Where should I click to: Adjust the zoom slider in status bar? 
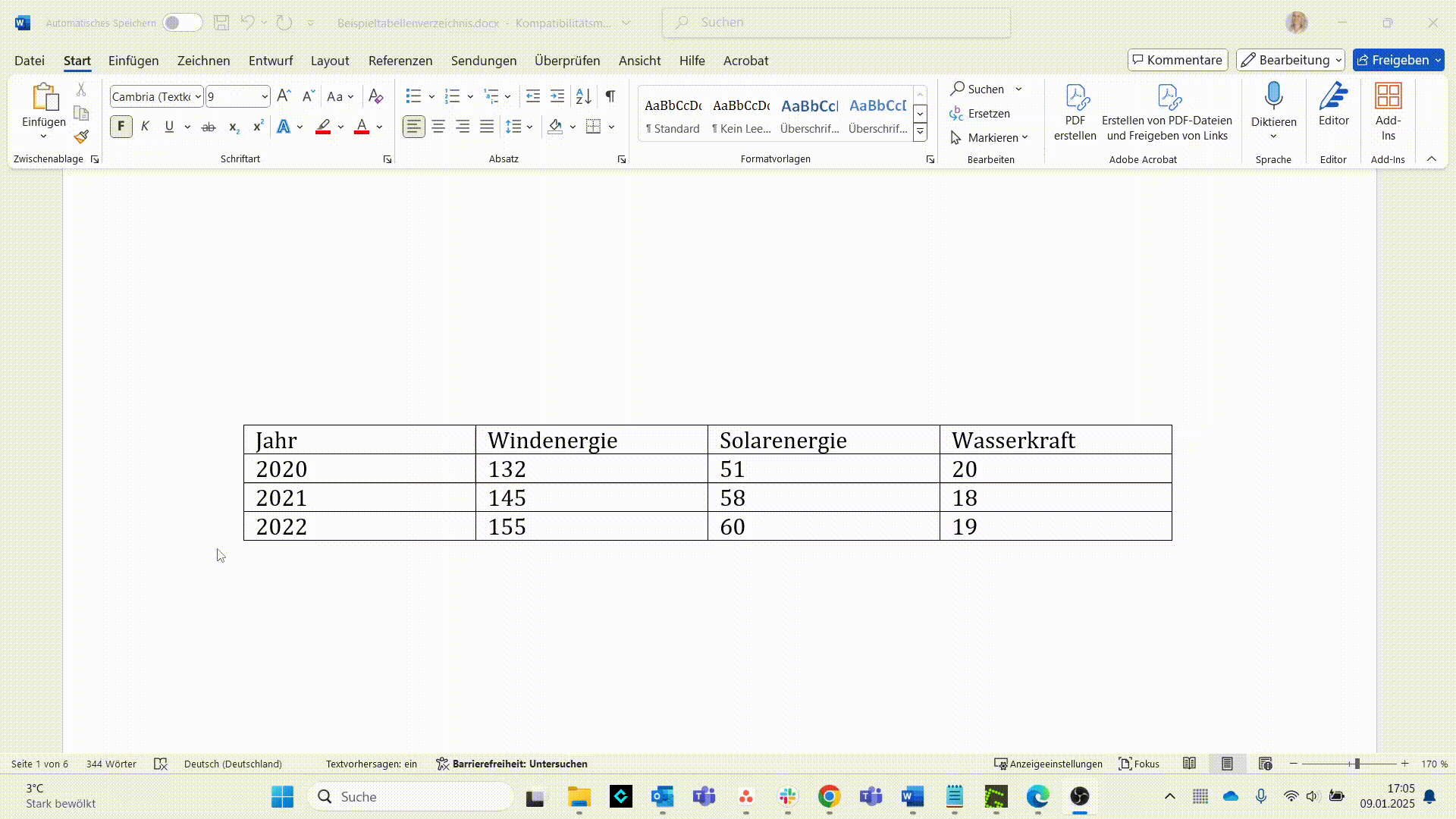[x=1357, y=764]
